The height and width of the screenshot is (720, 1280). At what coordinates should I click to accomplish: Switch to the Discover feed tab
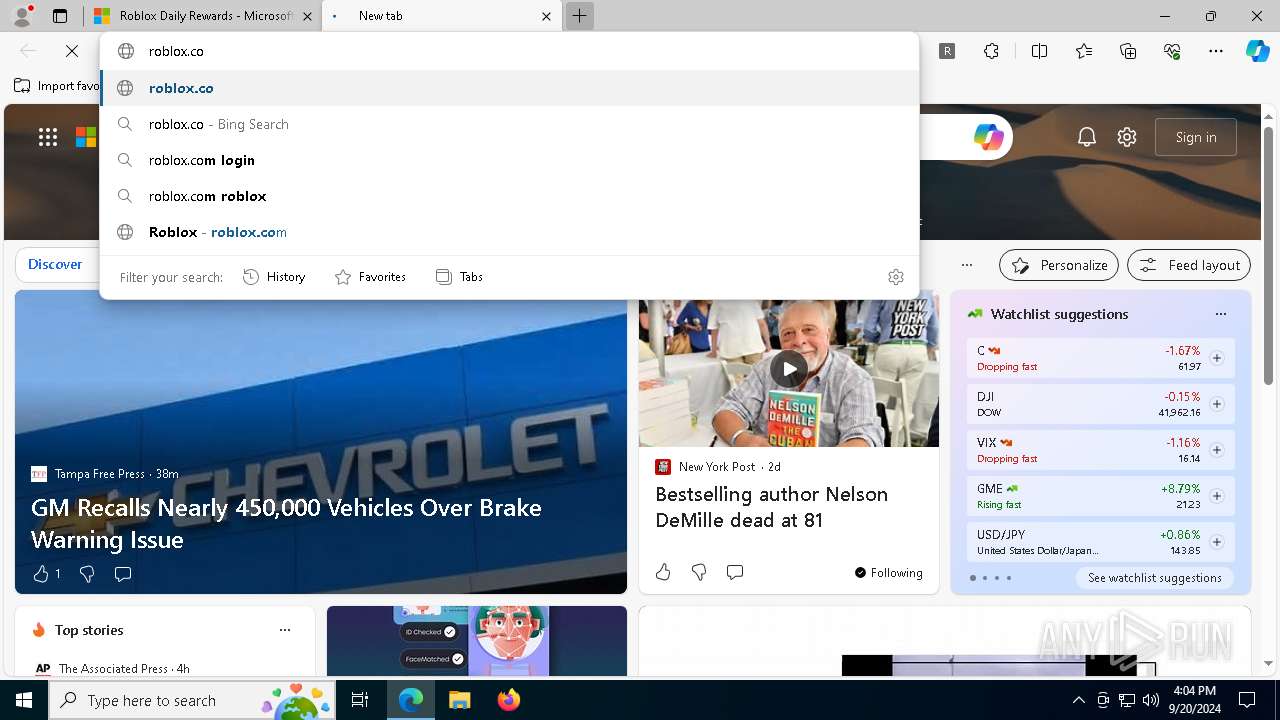coord(55,264)
